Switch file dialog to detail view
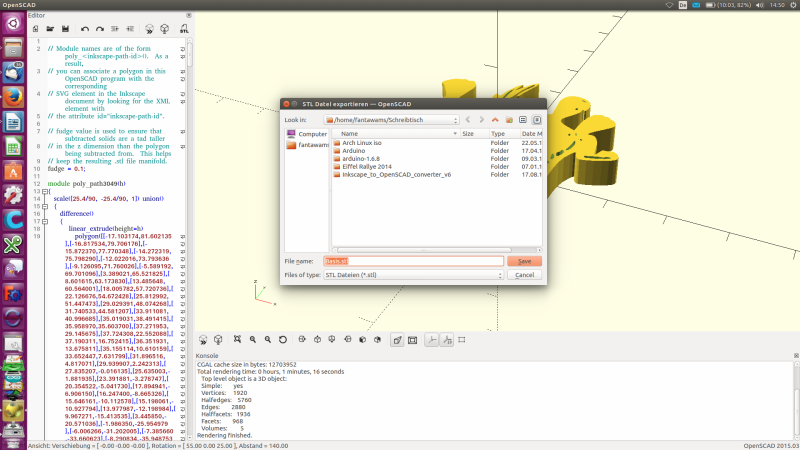Viewport: 800px width, 450px height. click(536, 119)
